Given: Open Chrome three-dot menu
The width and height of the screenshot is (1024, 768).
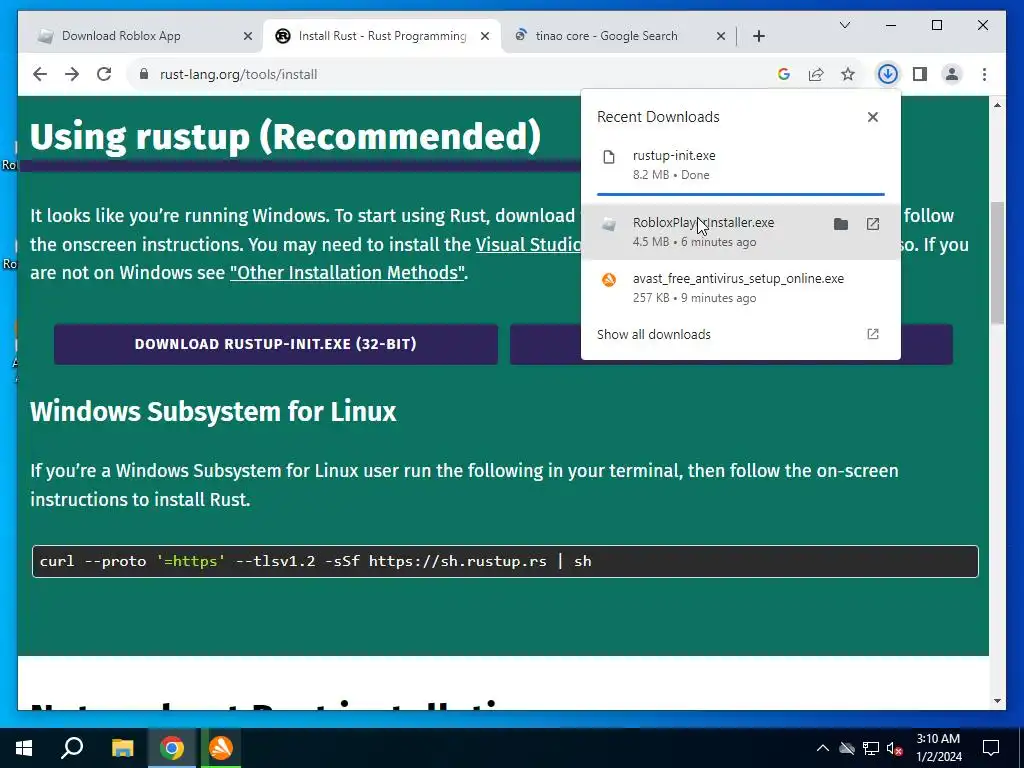Looking at the screenshot, I should 984,74.
